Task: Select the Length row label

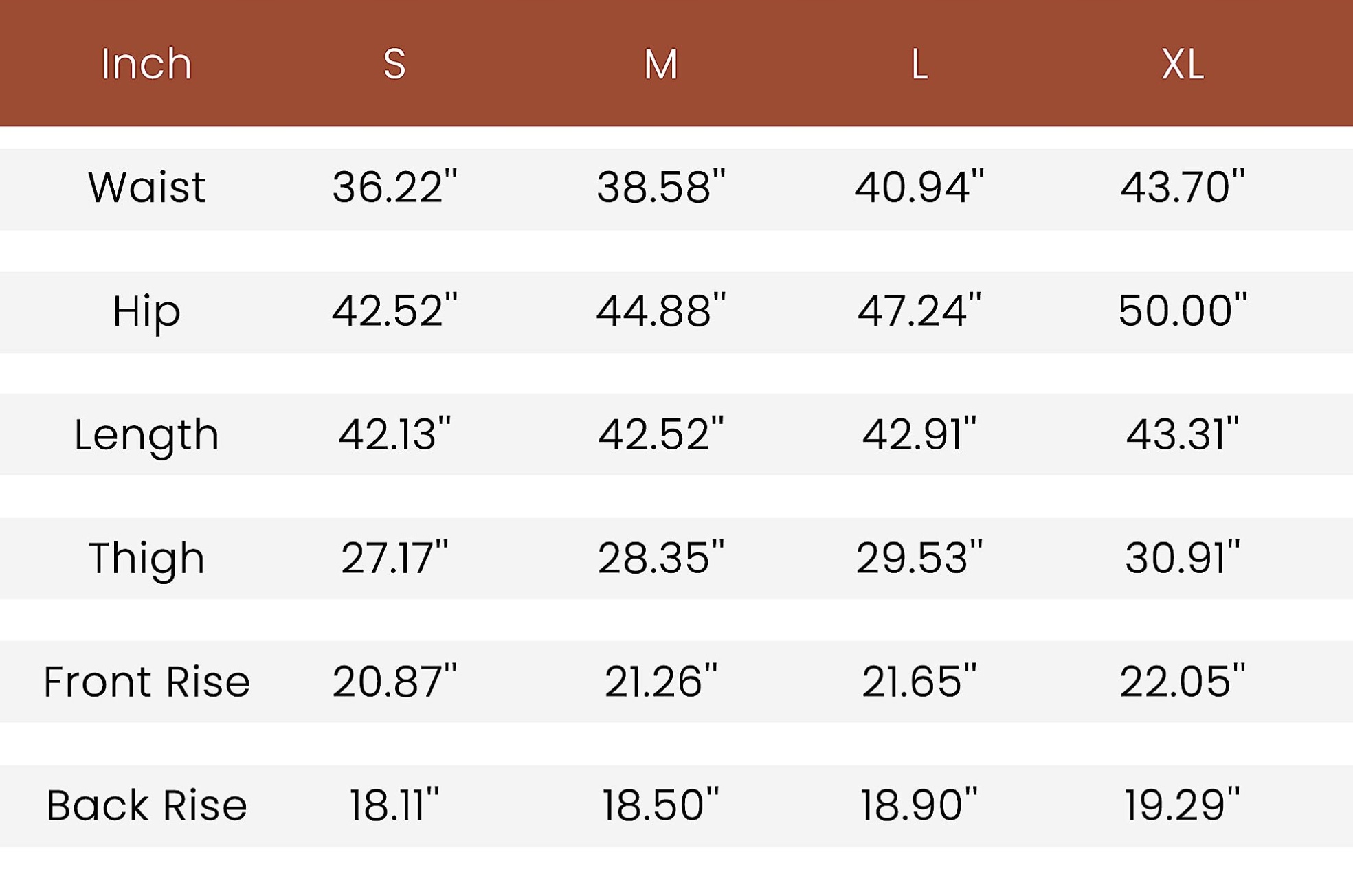Action: point(146,435)
